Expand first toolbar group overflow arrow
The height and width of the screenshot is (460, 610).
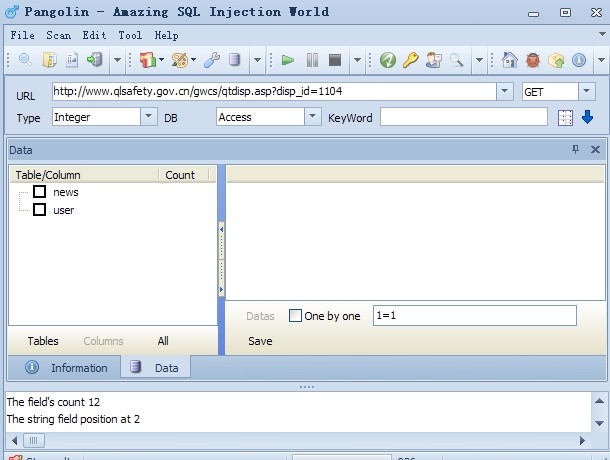coord(117,60)
